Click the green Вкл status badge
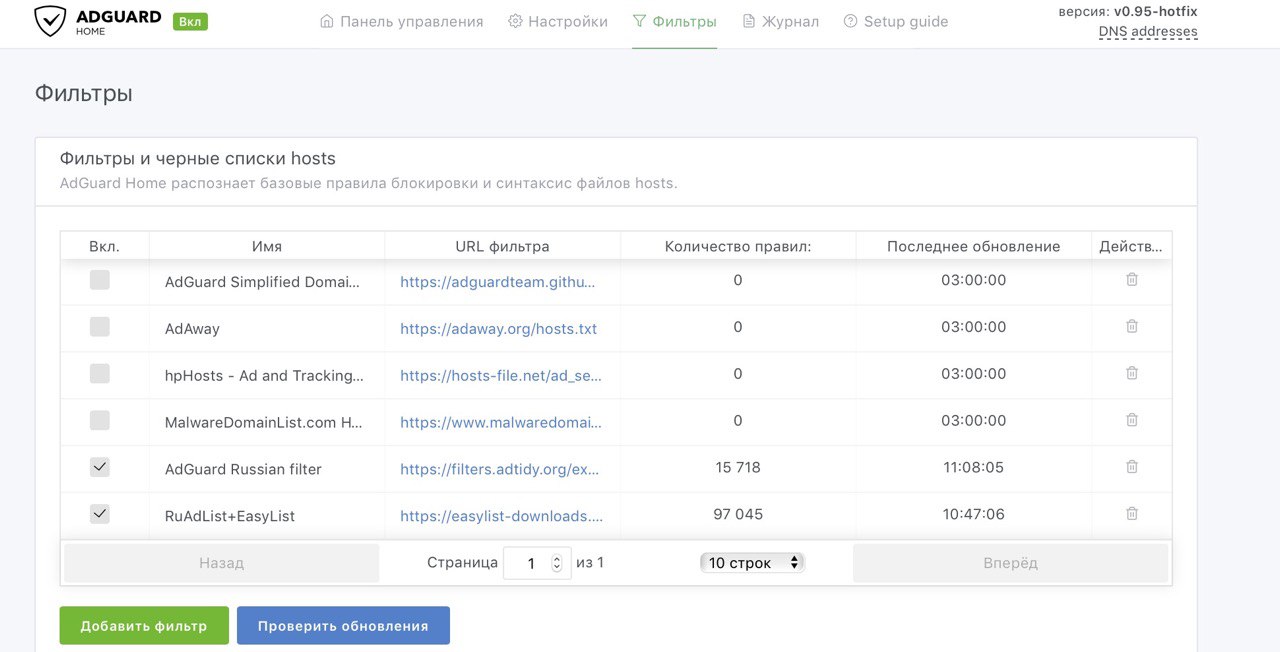Viewport: 1280px width, 652px height. pyautogui.click(x=190, y=21)
